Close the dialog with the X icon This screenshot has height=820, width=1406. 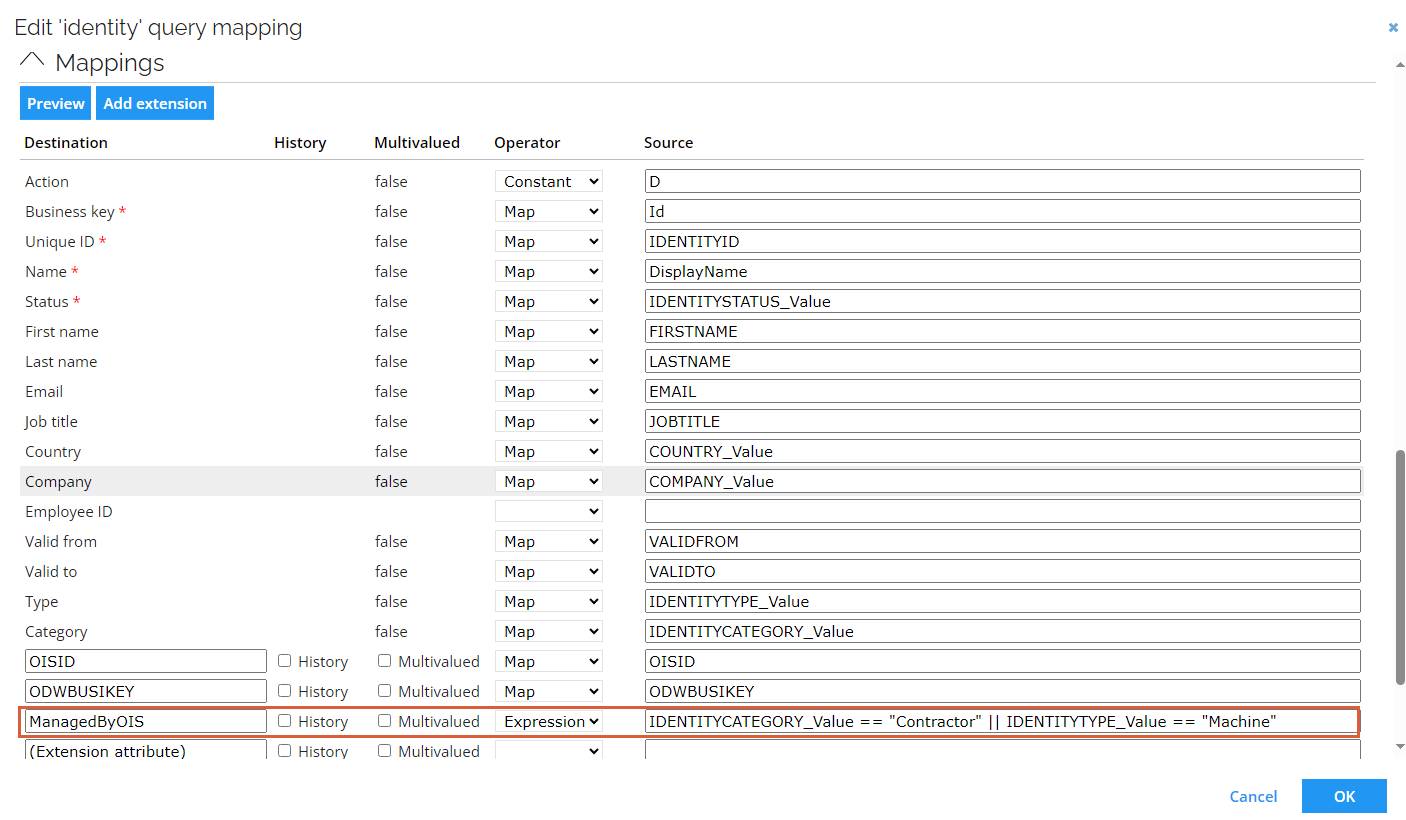pos(1393,28)
